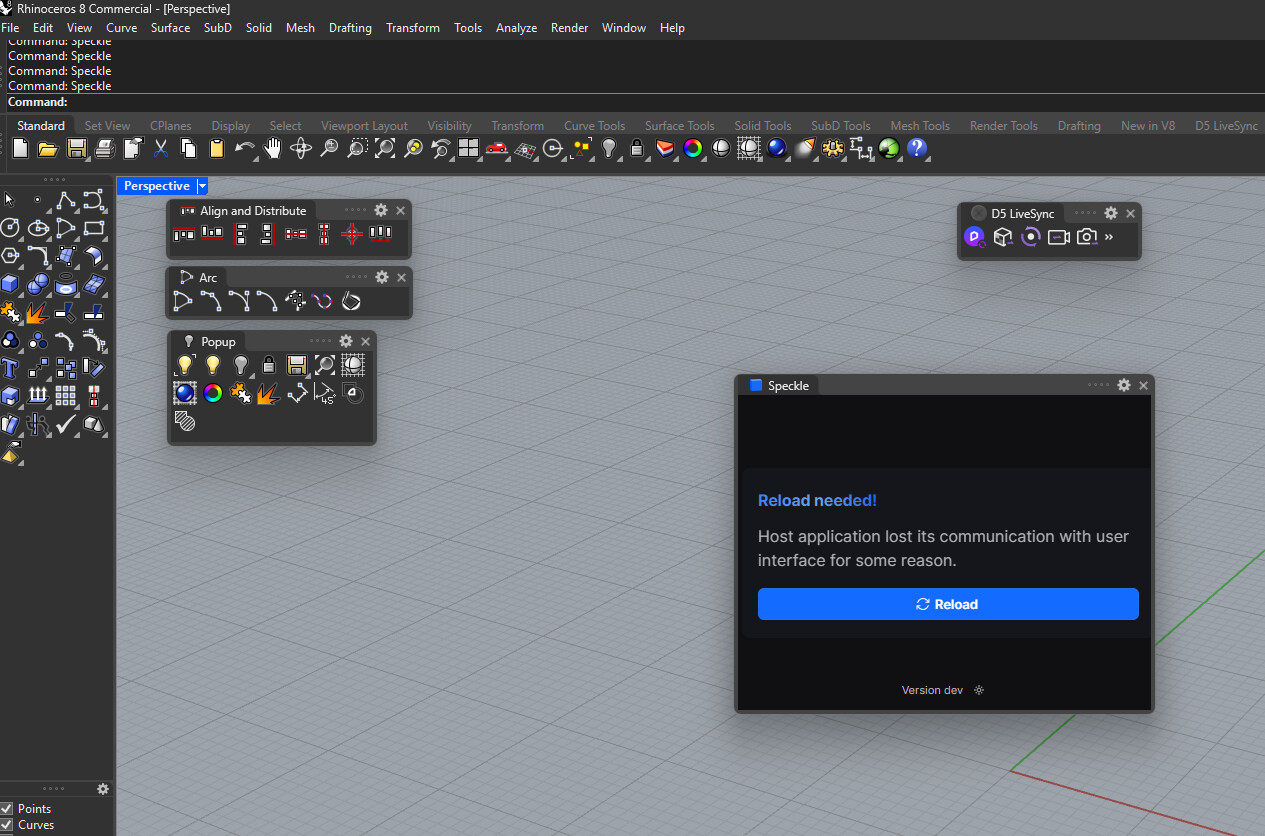Viewport: 1265px width, 836px height.
Task: Click the hatch pattern icon in Popup panel
Action: pyautogui.click(x=184, y=421)
